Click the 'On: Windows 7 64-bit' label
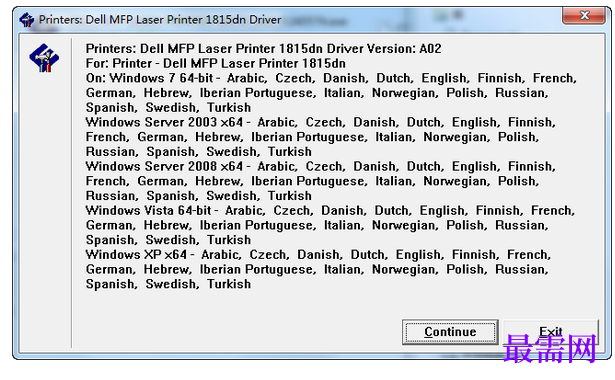 coord(149,78)
